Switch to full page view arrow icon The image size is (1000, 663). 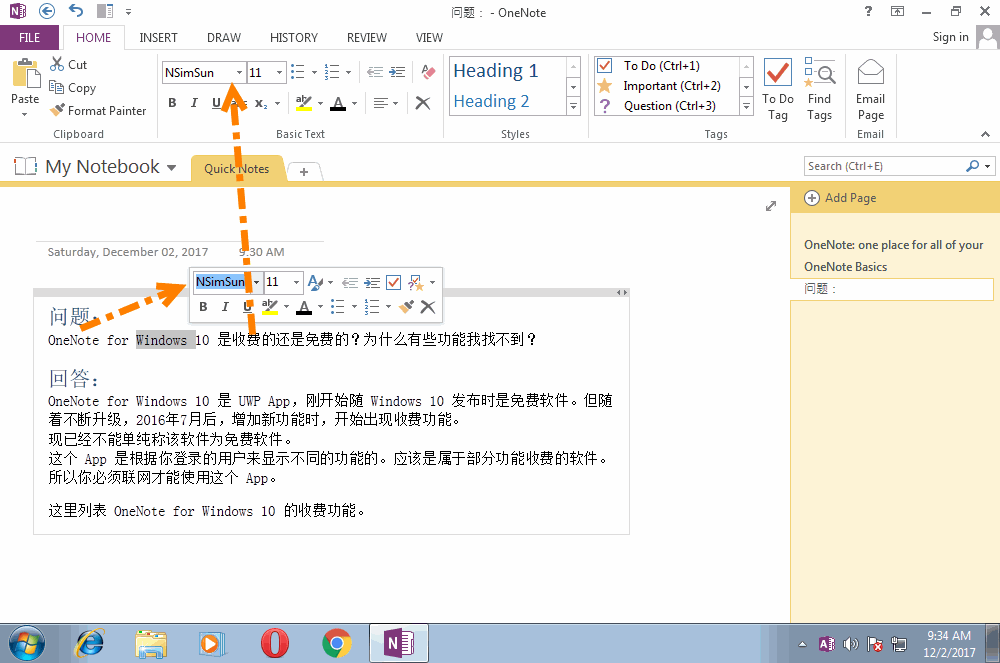pyautogui.click(x=771, y=206)
